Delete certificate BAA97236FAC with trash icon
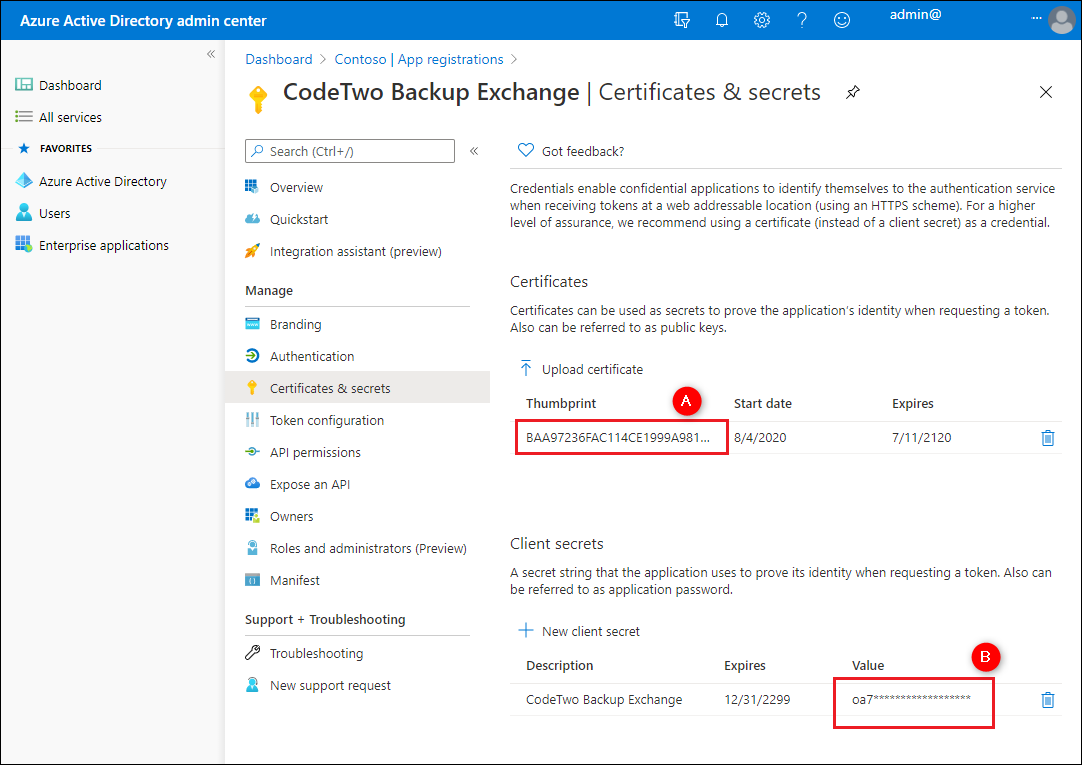The width and height of the screenshot is (1082, 765). 1047,438
